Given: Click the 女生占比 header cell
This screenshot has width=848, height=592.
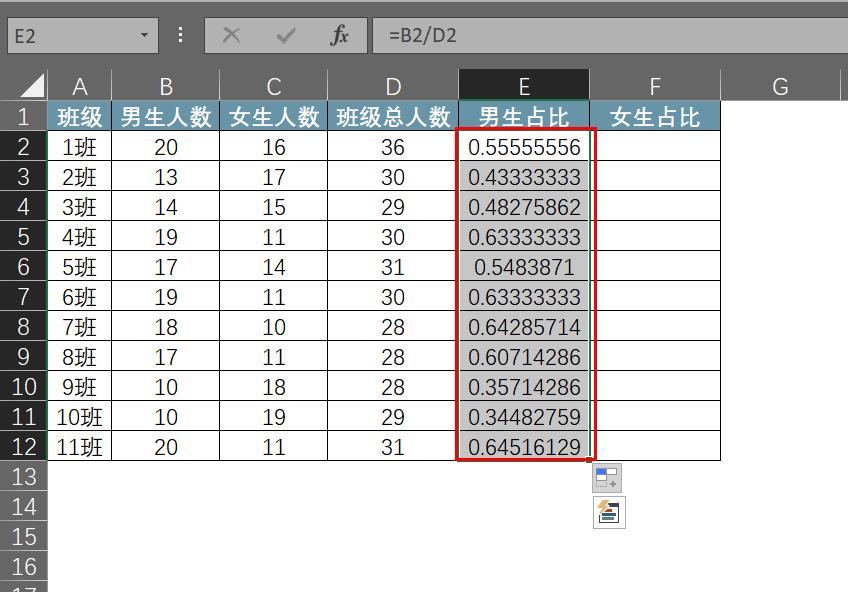Looking at the screenshot, I should click(655, 115).
